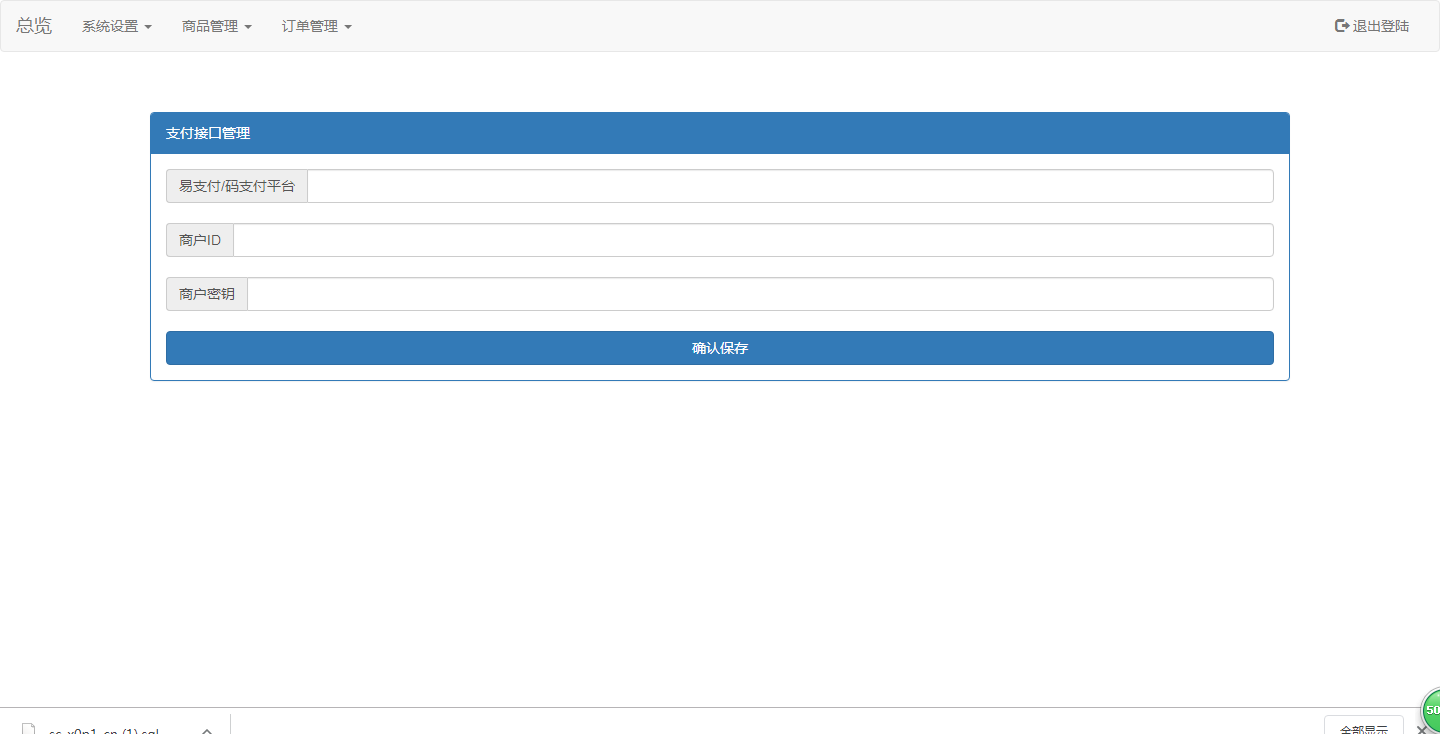Select the 商户密钥 input box
This screenshot has width=1440, height=734.
[x=760, y=294]
